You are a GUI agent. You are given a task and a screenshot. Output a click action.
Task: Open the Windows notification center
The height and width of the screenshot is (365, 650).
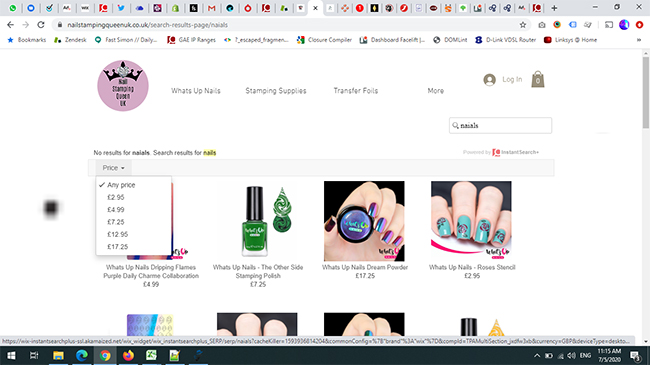pyautogui.click(x=635, y=355)
